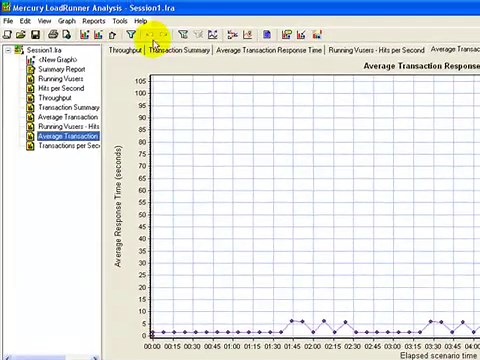This screenshot has width=480, height=360.
Task: Open an existing session with the folder icon
Action: pyautogui.click(x=21, y=34)
